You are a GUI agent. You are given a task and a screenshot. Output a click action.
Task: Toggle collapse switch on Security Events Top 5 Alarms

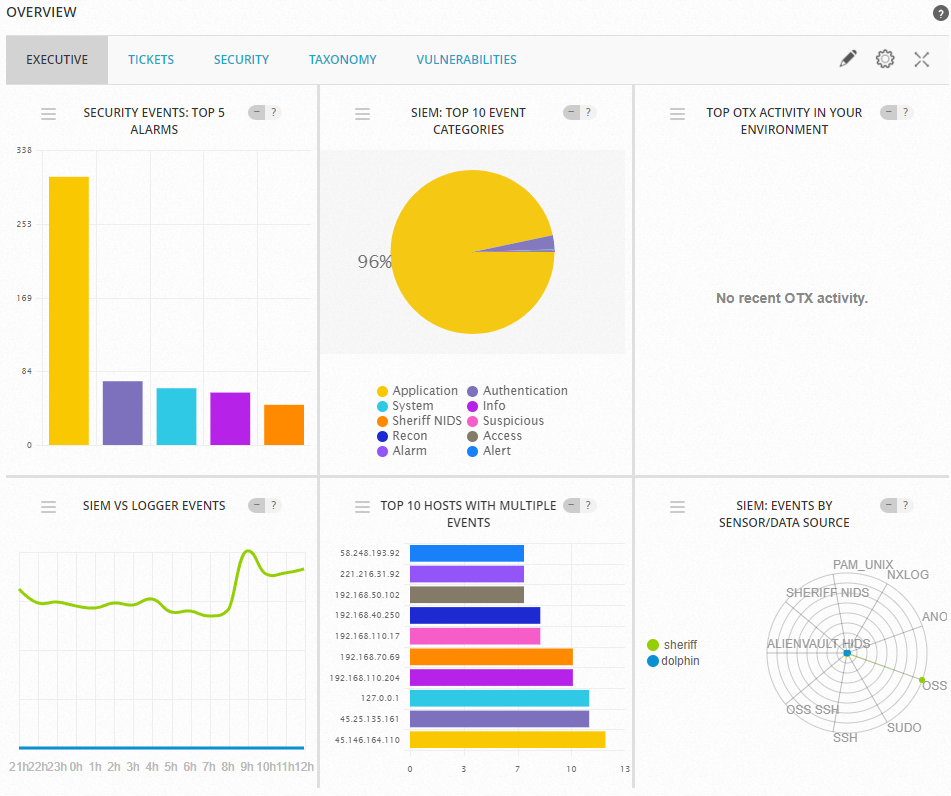(257, 113)
